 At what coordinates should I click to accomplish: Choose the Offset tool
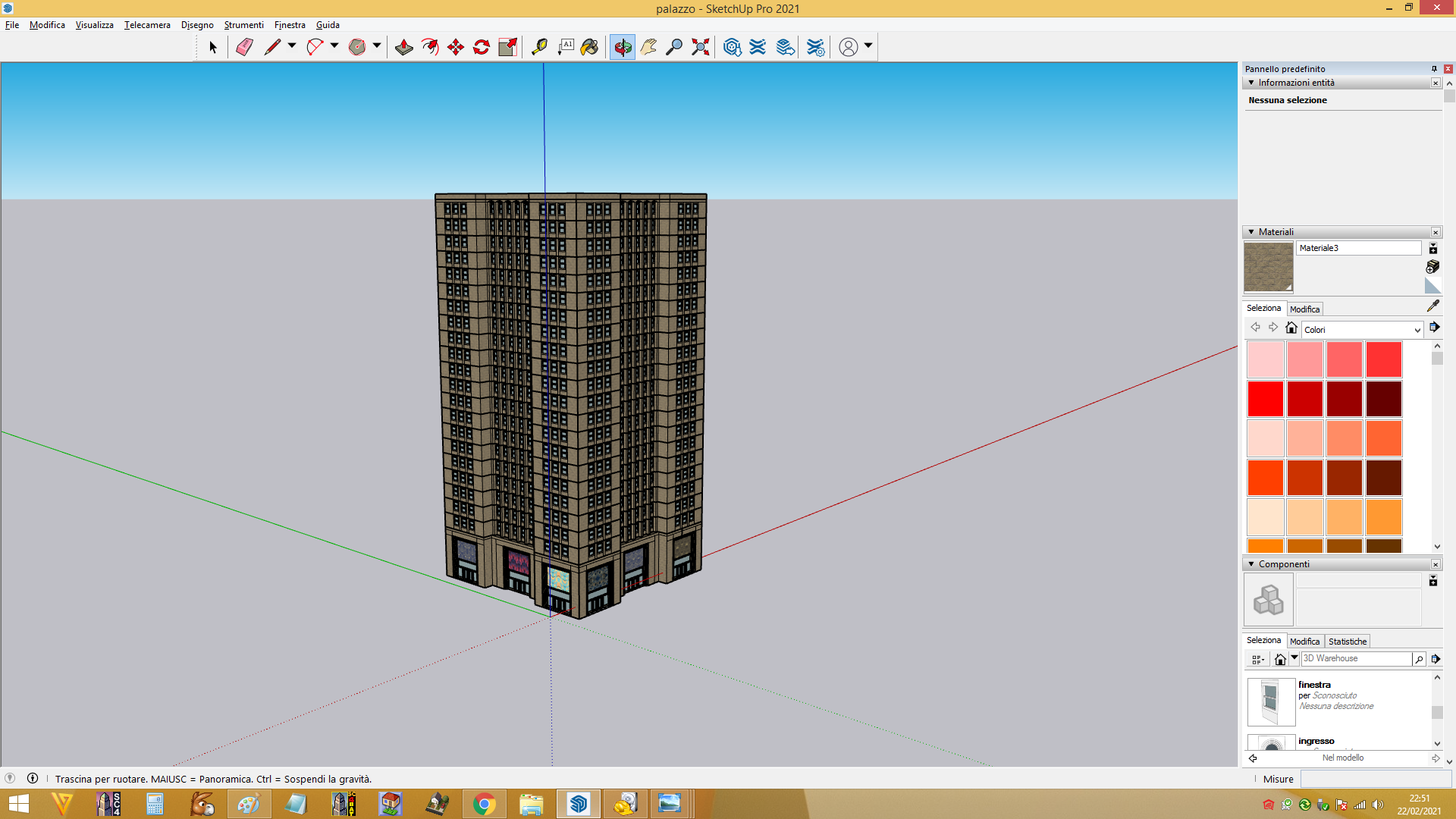pyautogui.click(x=430, y=47)
